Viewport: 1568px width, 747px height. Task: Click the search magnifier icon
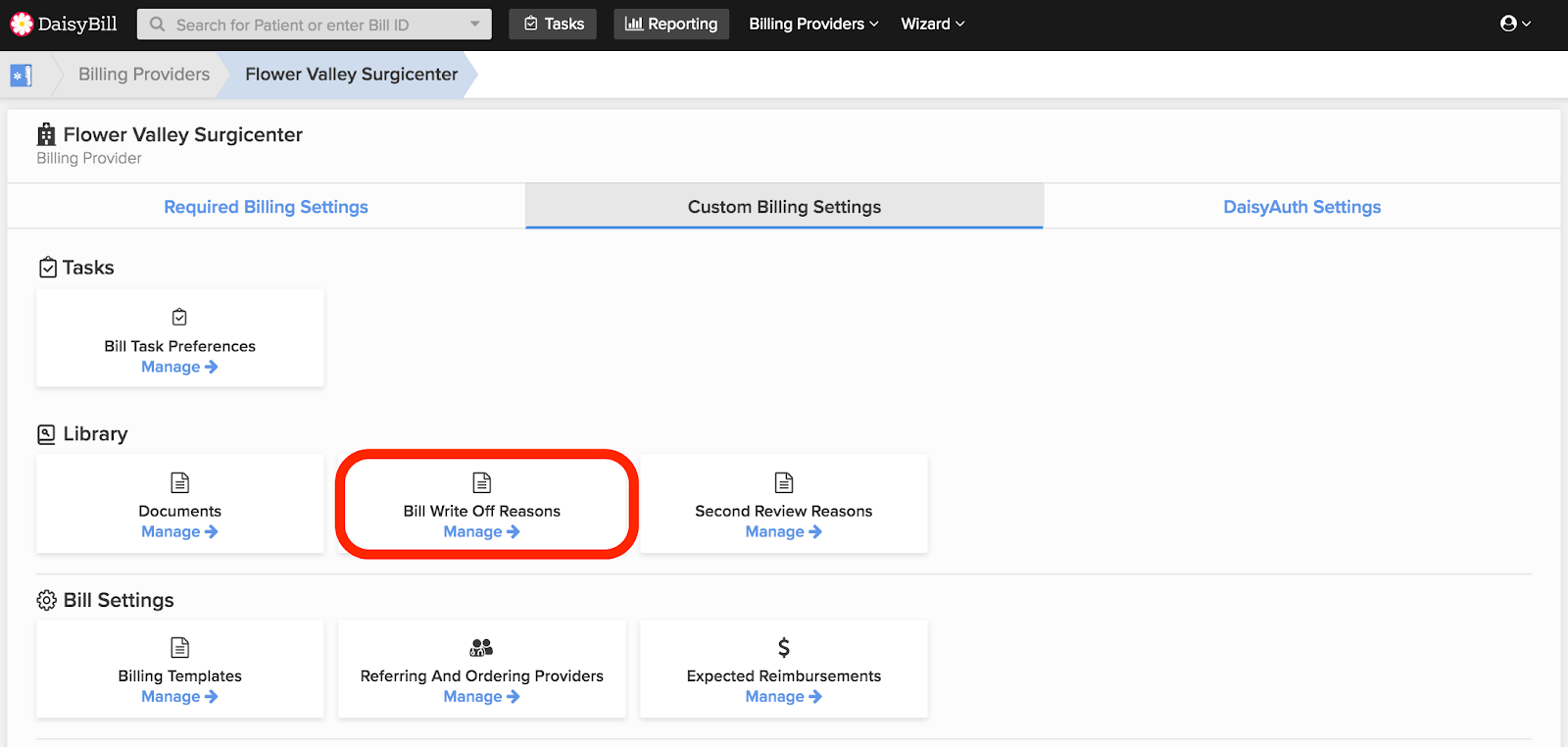coord(157,25)
